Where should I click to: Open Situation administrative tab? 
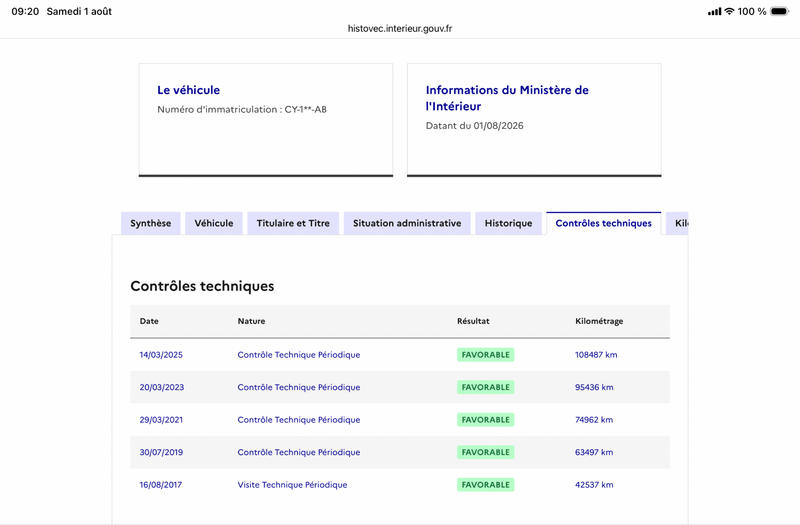click(407, 223)
